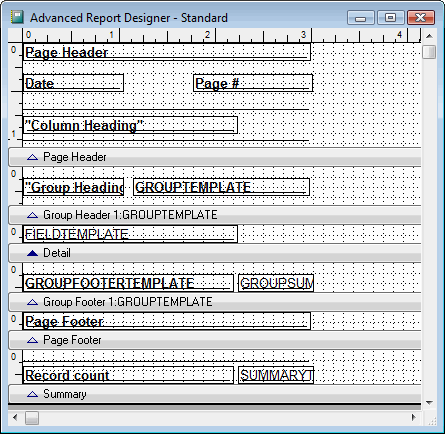Select the Page # field object
Screen dimensions: 445x434
253,83
